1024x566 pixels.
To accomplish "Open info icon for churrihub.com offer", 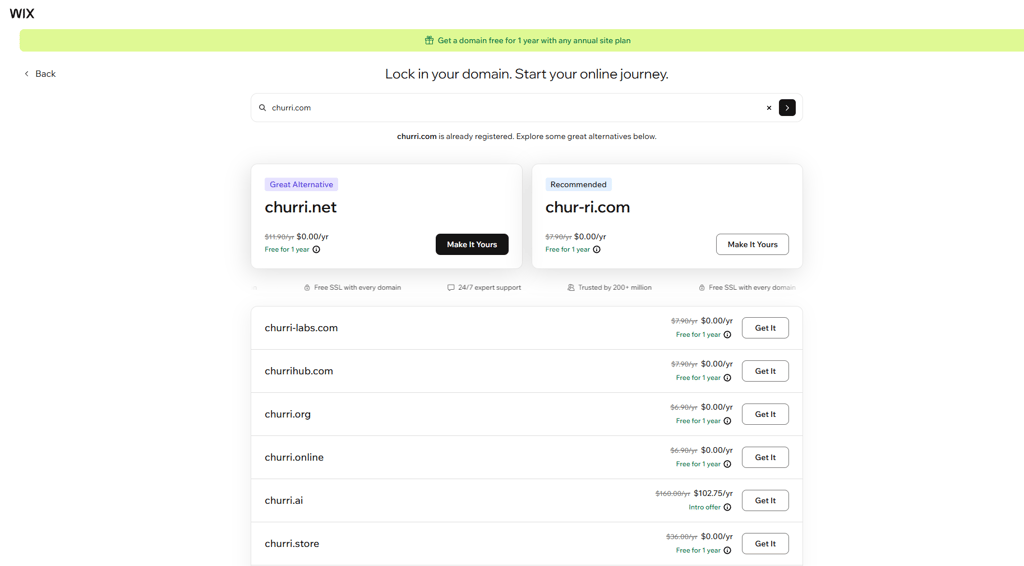I will point(728,378).
